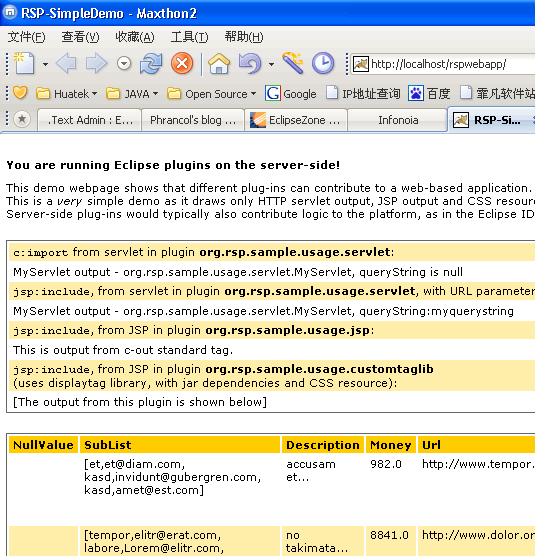Click the http://www.dolor URL cell

coord(478,535)
